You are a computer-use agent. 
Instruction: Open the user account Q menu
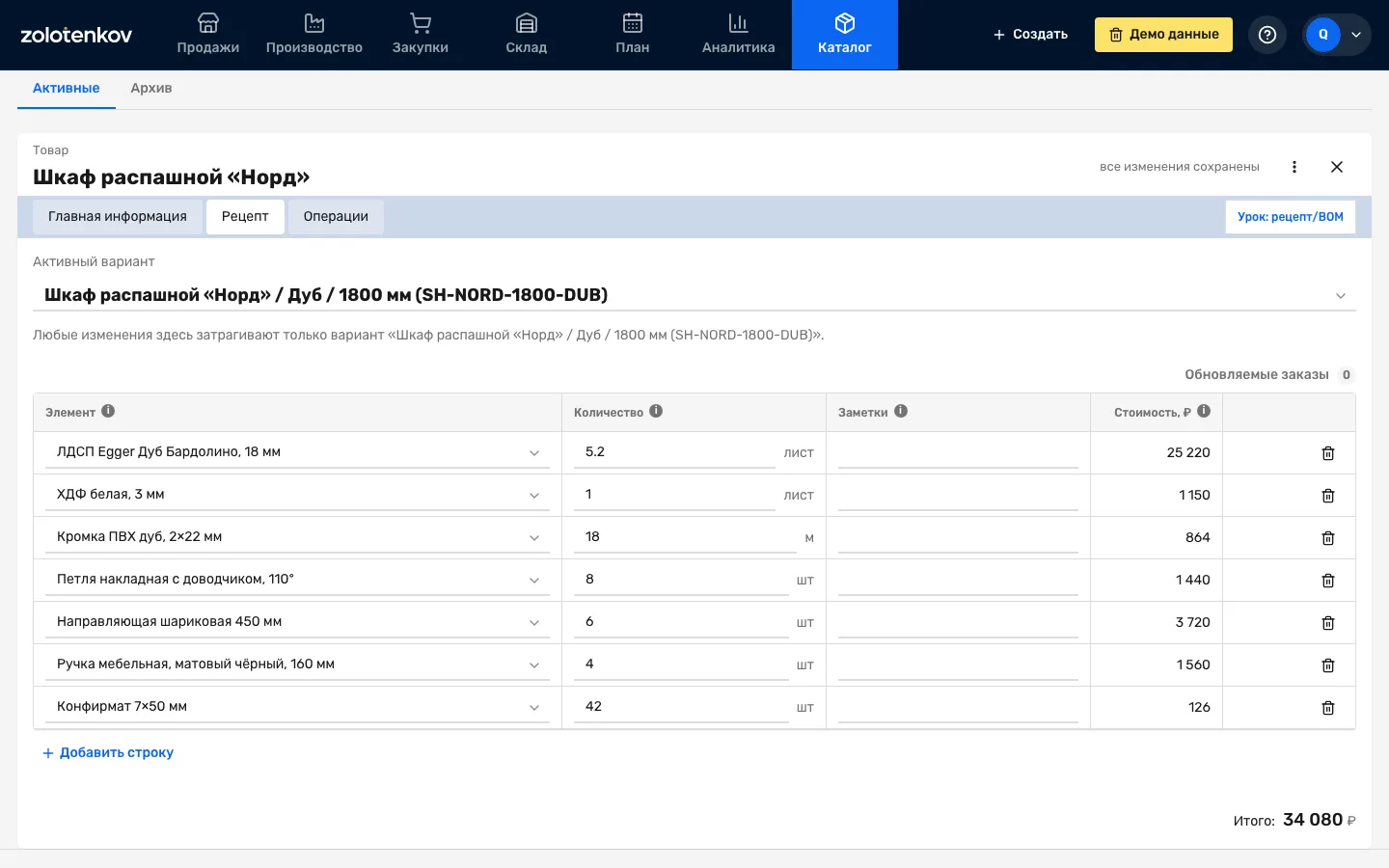tap(1337, 35)
